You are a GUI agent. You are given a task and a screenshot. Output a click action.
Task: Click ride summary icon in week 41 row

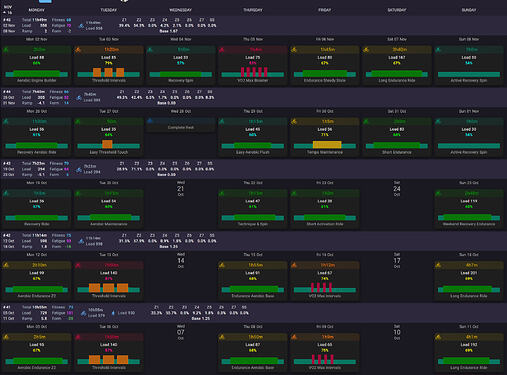tap(83, 313)
